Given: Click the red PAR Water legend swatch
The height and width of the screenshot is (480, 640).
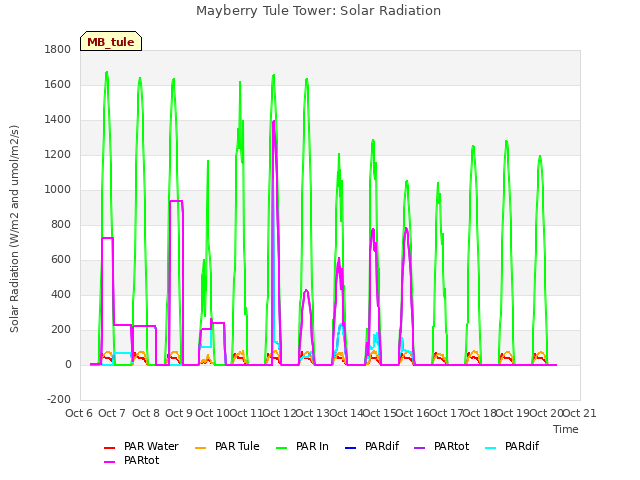Looking at the screenshot, I should [110, 448].
